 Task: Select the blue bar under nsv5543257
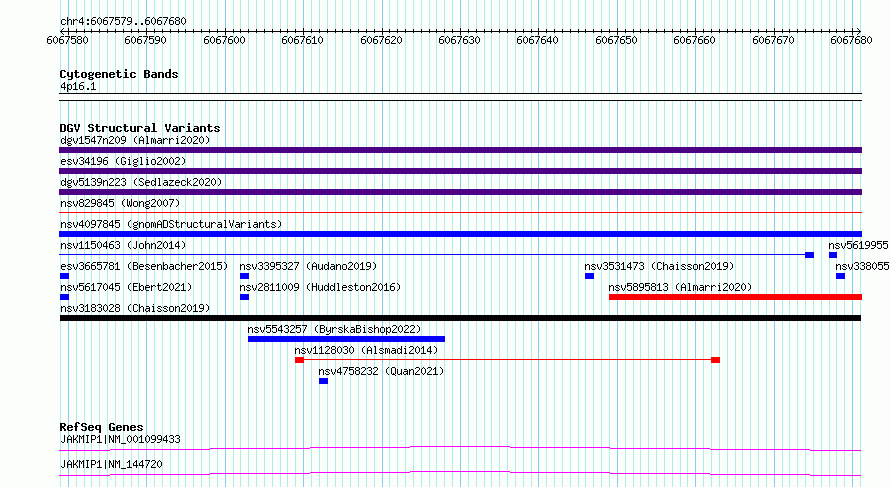tap(346, 339)
